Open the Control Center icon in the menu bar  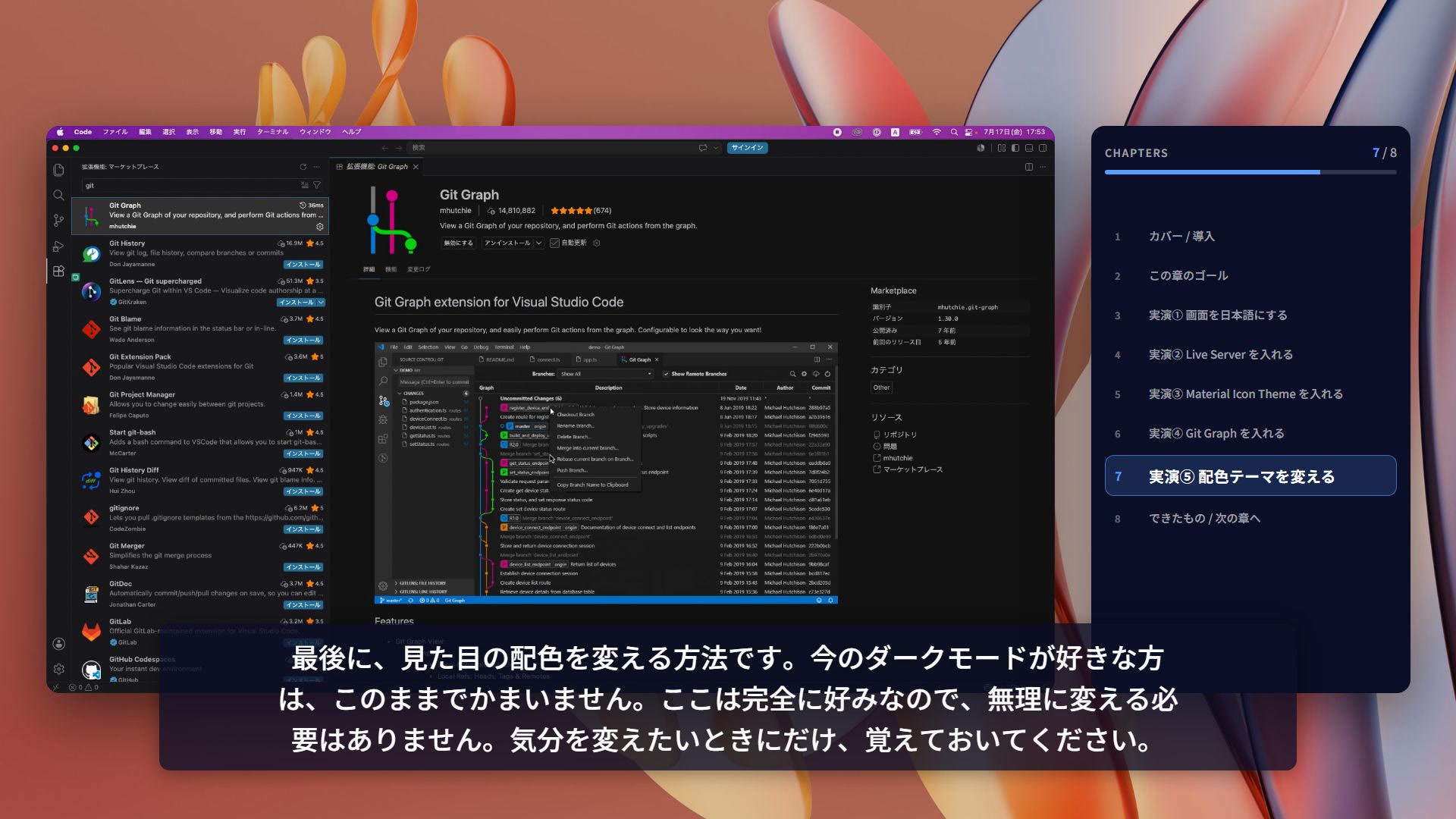pyautogui.click(x=970, y=132)
